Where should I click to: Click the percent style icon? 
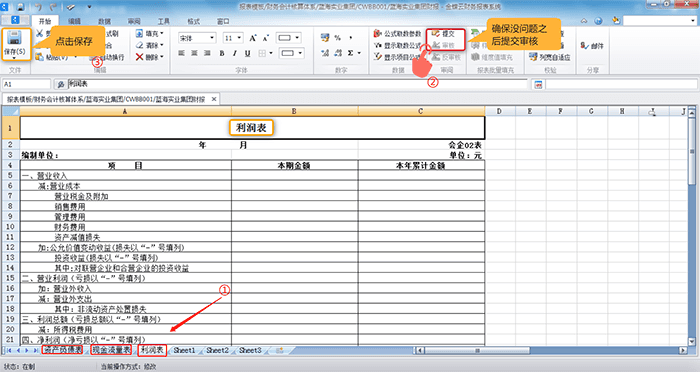(x=338, y=38)
